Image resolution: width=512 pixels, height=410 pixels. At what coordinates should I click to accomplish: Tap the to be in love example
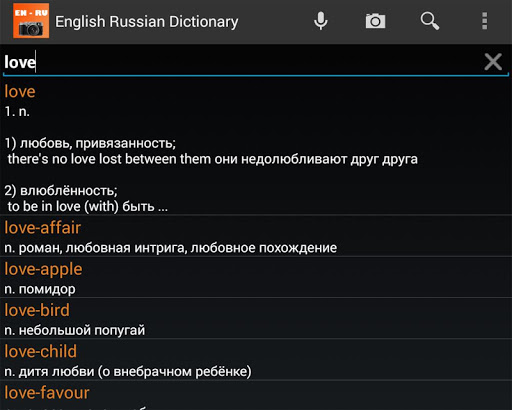pyautogui.click(x=87, y=207)
